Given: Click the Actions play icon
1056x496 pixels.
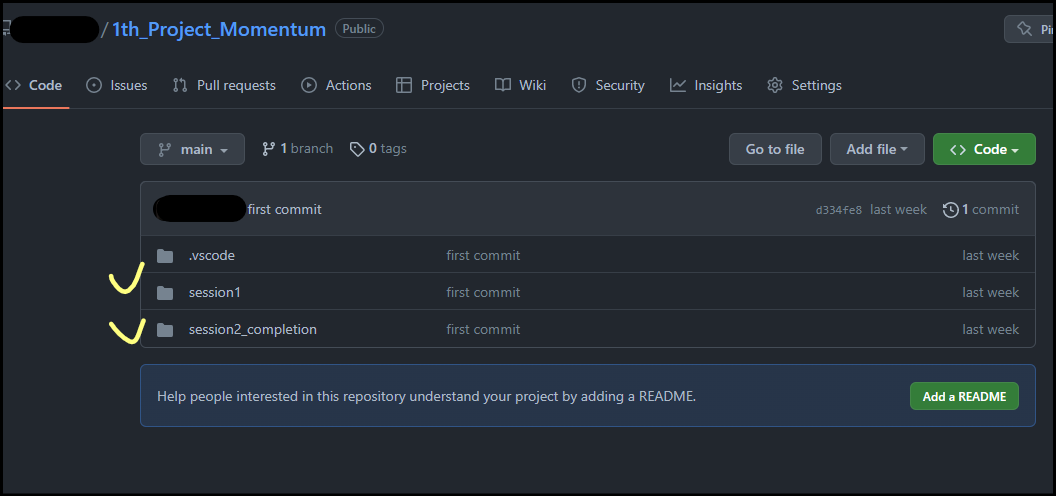Looking at the screenshot, I should [308, 86].
